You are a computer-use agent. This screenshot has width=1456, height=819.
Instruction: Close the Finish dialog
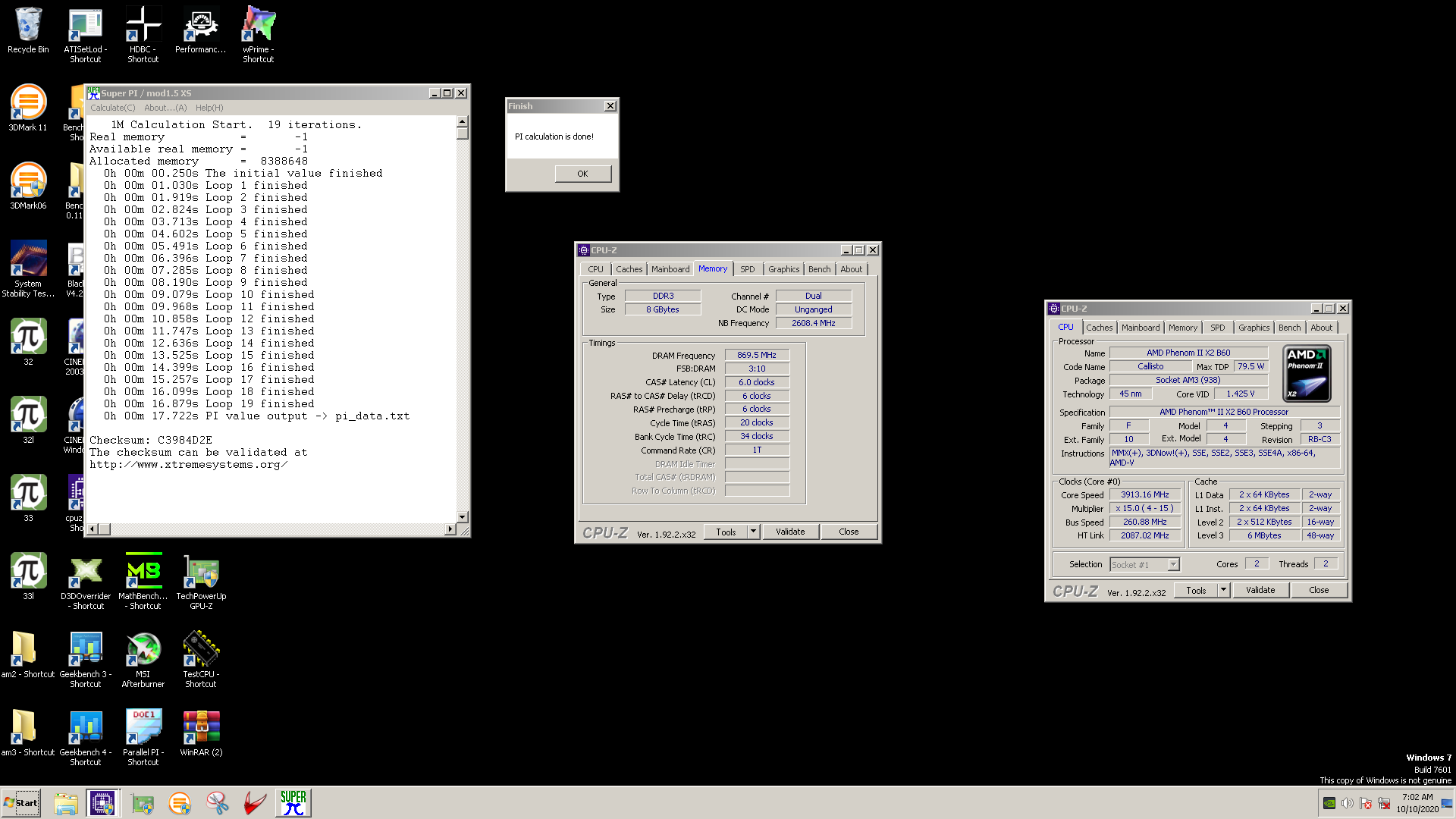pos(610,106)
